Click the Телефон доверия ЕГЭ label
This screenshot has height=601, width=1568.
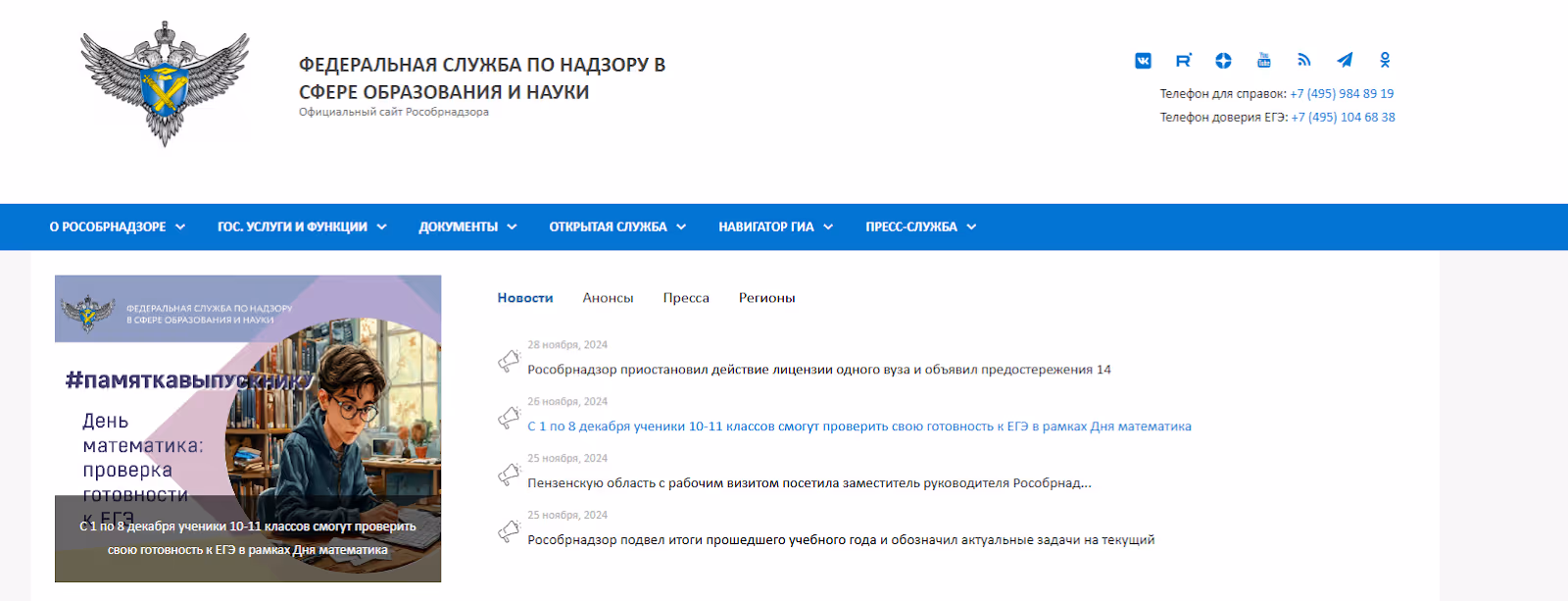pyautogui.click(x=1224, y=118)
